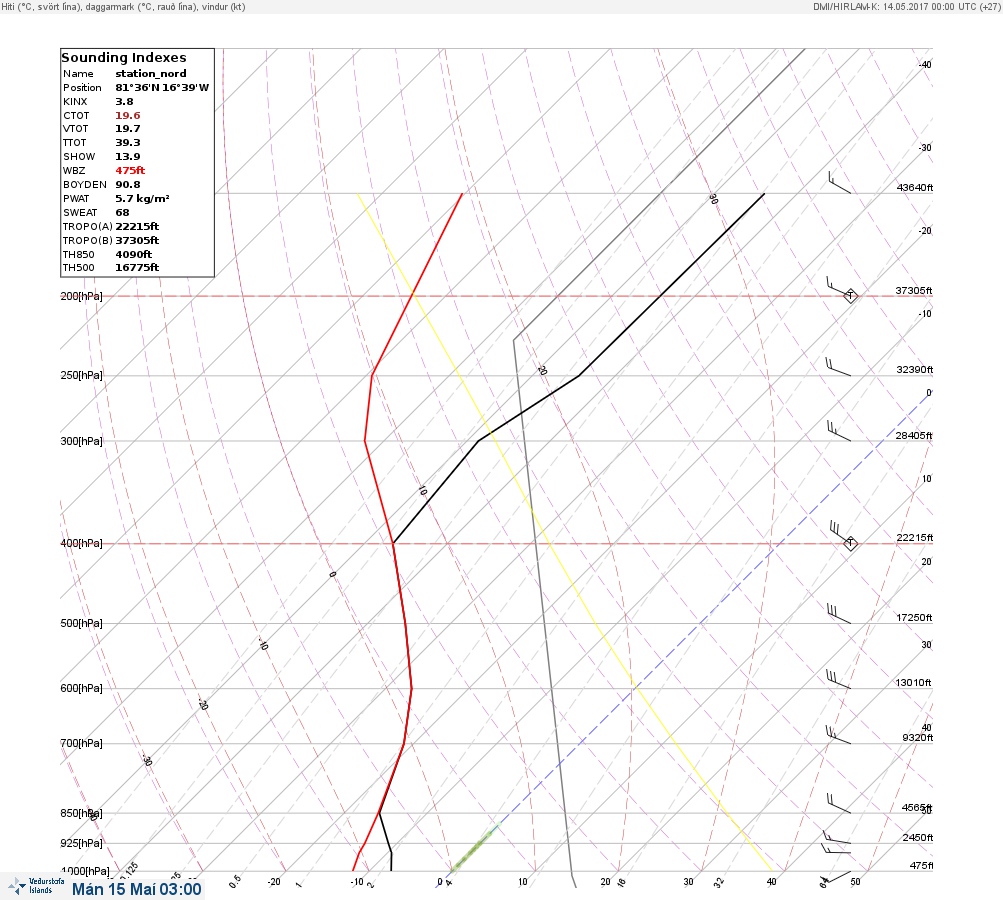
Task: Click the 200[hPa] pressure axis label
Action: (81, 296)
